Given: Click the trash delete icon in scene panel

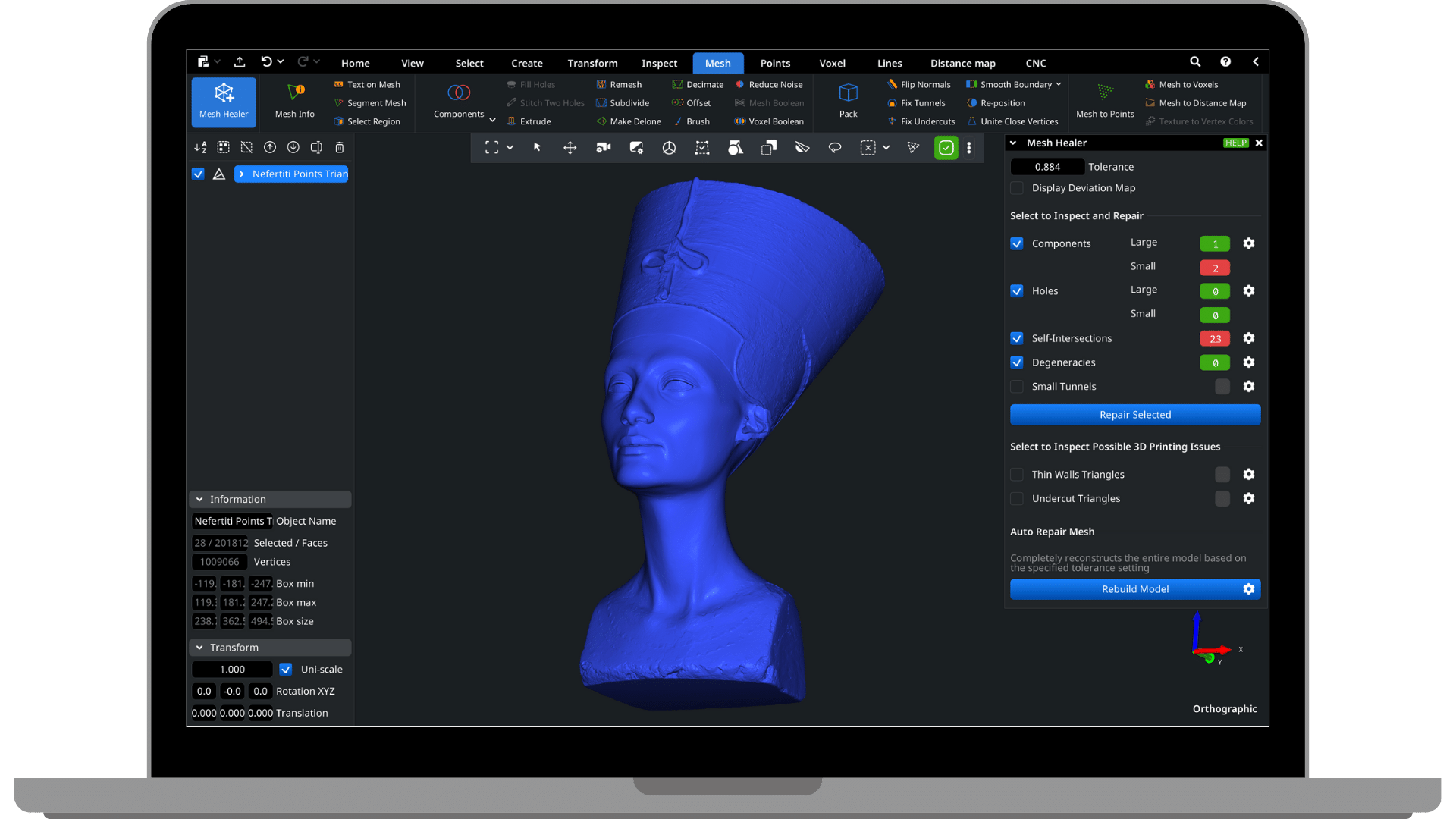Looking at the screenshot, I should pos(340,148).
